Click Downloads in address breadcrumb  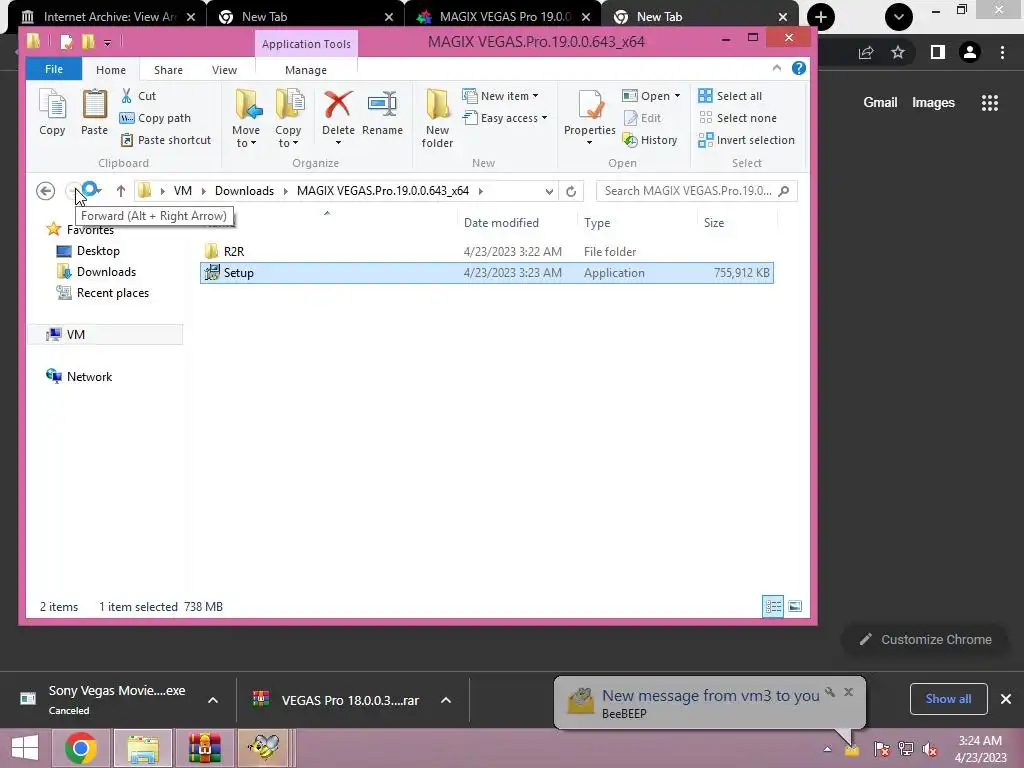pyautogui.click(x=244, y=191)
